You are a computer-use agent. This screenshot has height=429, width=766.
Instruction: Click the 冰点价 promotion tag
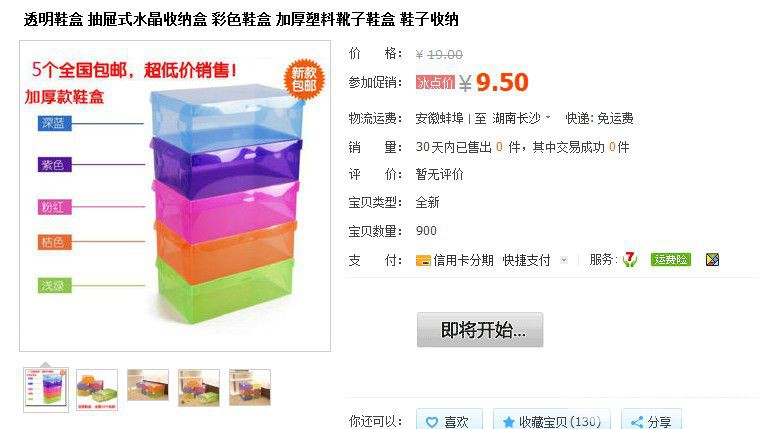tap(435, 82)
